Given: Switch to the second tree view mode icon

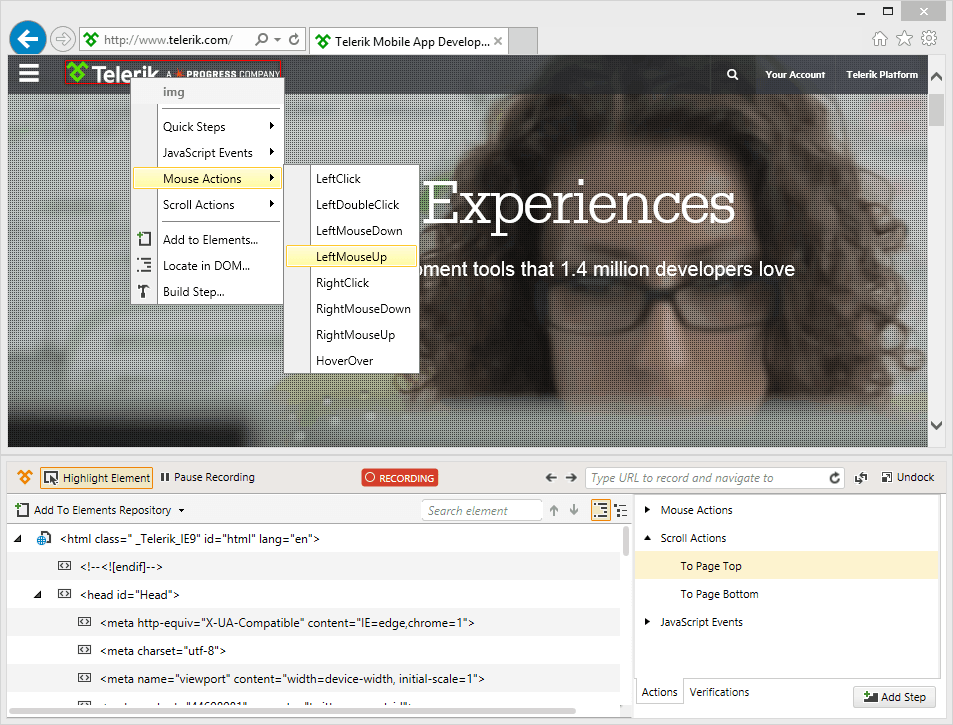Looking at the screenshot, I should tap(621, 510).
